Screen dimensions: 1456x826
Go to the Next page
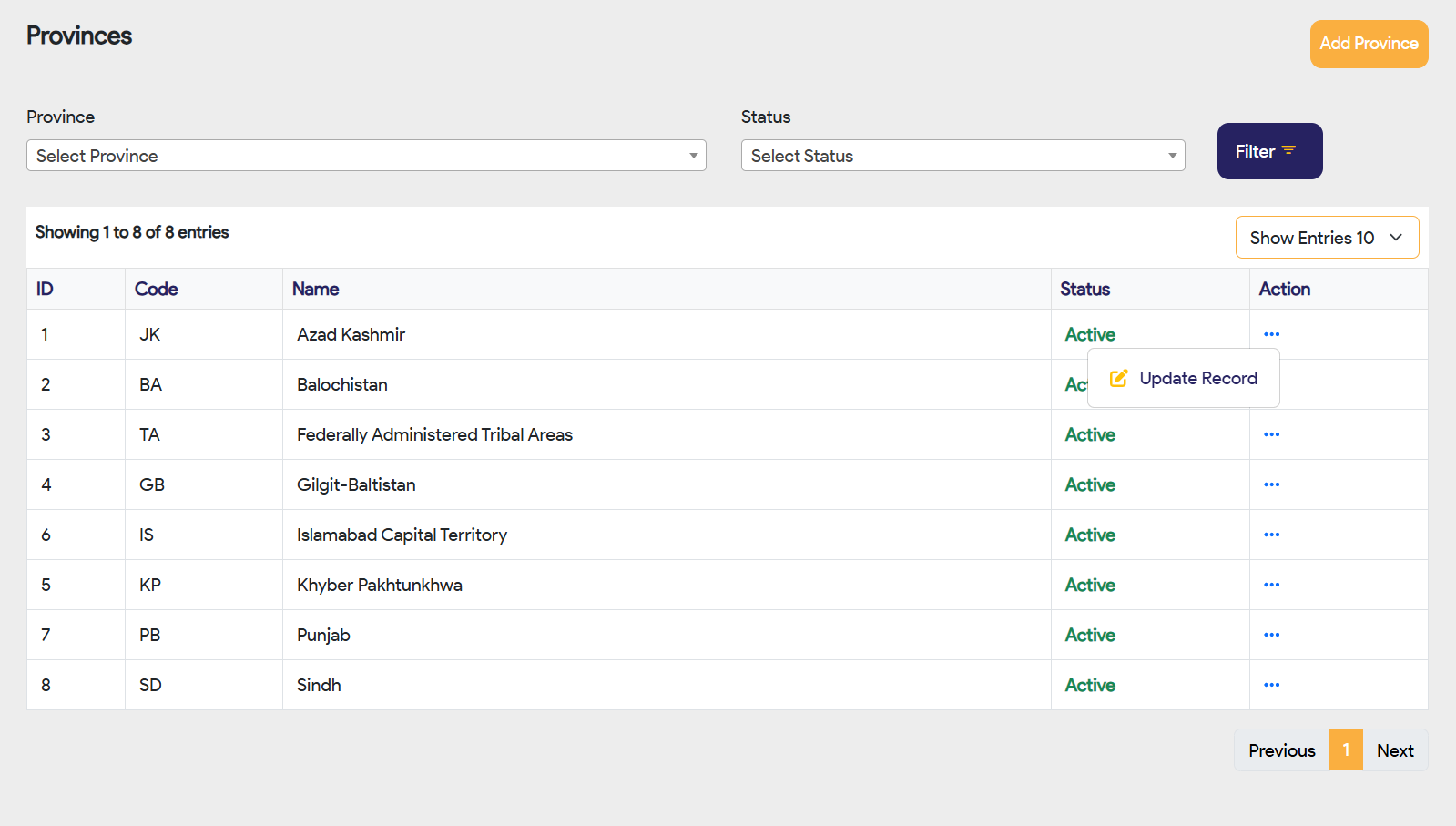click(x=1395, y=750)
